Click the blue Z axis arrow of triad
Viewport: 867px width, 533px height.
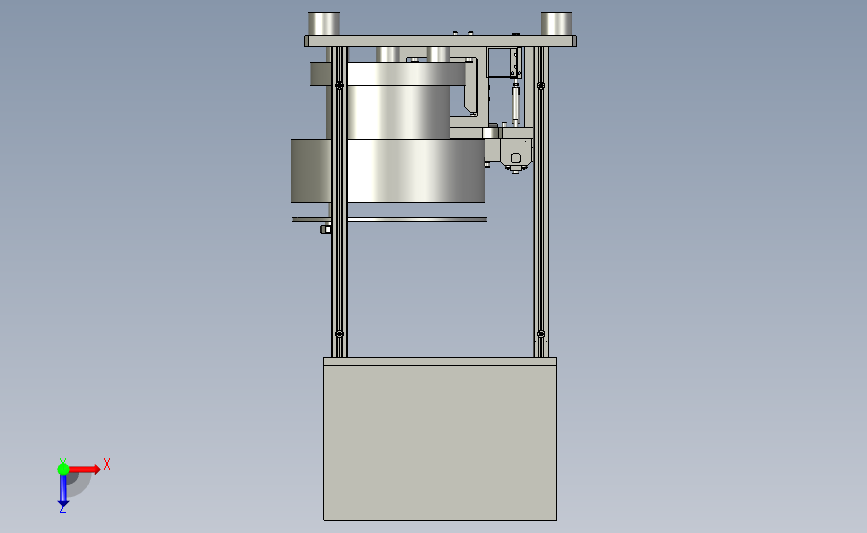(63, 491)
